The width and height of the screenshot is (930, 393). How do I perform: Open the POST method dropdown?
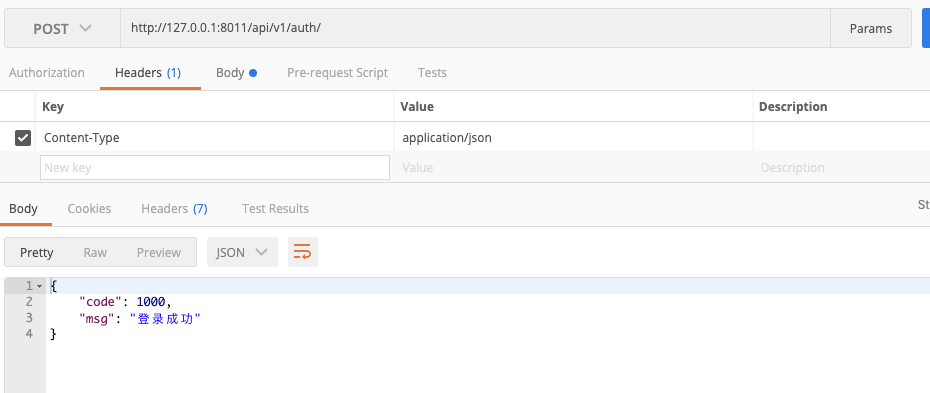coord(62,28)
